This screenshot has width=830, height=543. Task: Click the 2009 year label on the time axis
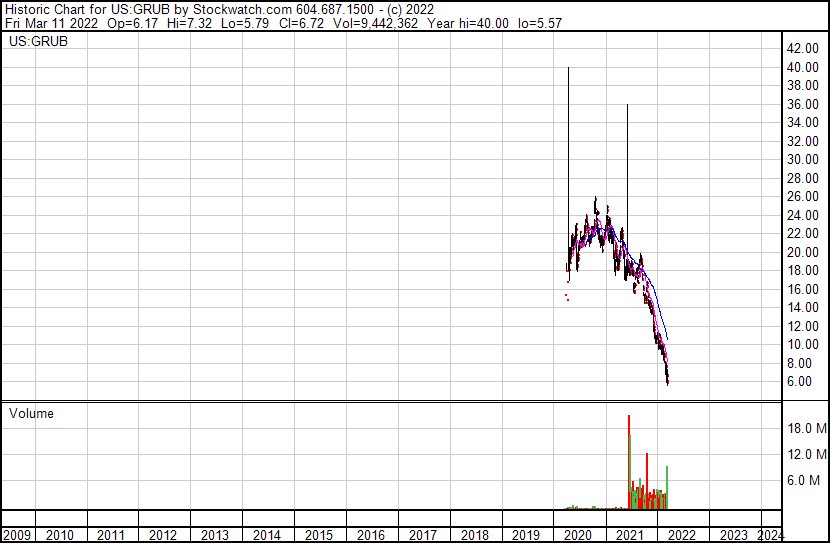17,535
